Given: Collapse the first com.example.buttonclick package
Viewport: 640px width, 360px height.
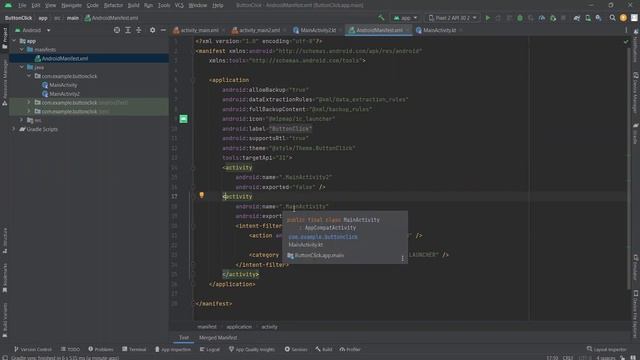Looking at the screenshot, I should pos(29,76).
